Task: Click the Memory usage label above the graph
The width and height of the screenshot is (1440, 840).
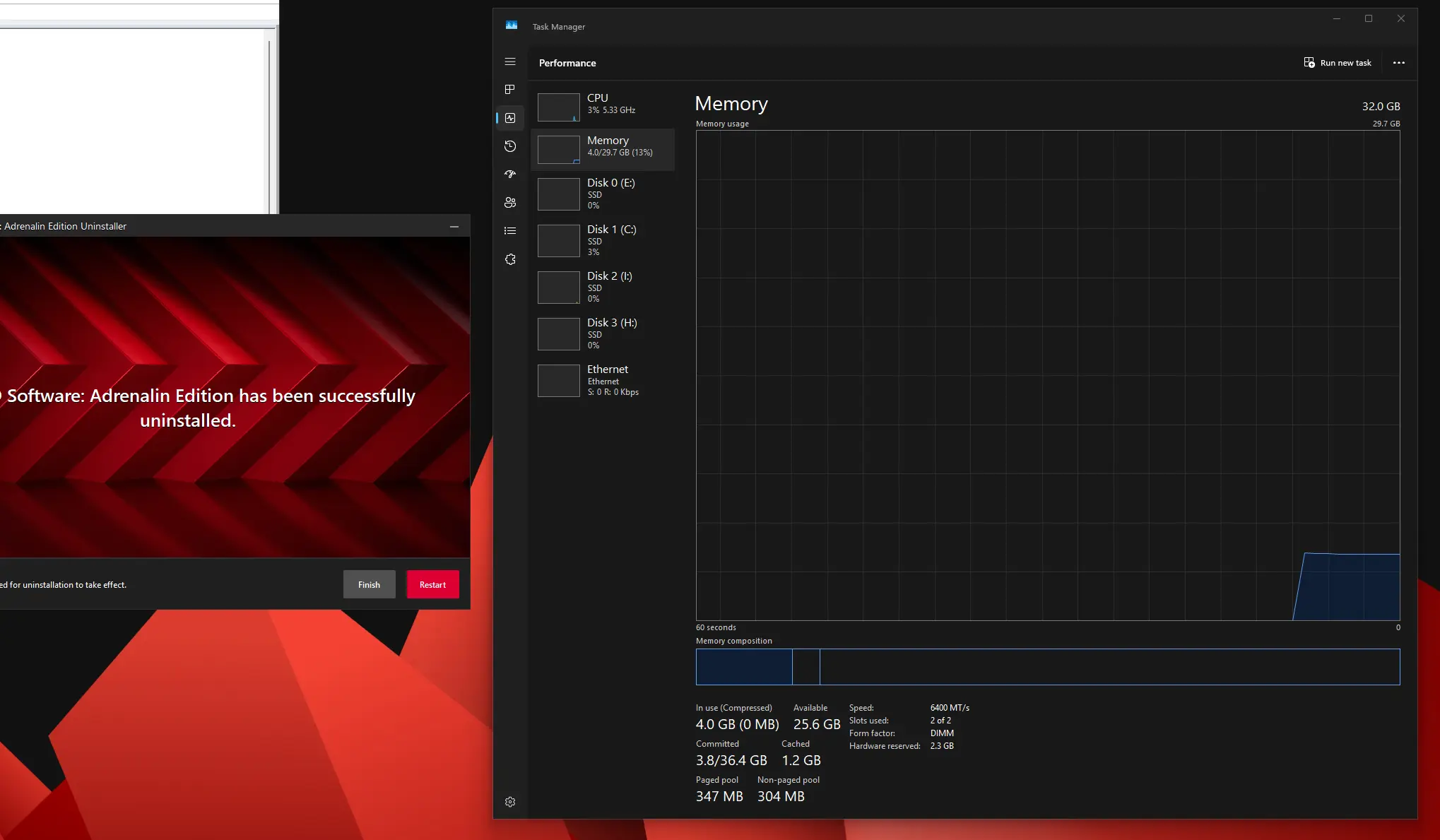Action: click(x=722, y=124)
